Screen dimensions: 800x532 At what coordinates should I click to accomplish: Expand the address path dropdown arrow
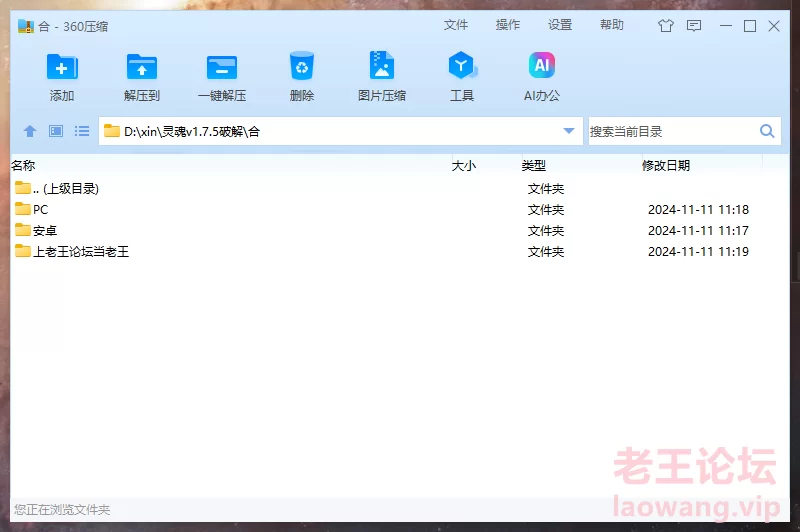569,131
